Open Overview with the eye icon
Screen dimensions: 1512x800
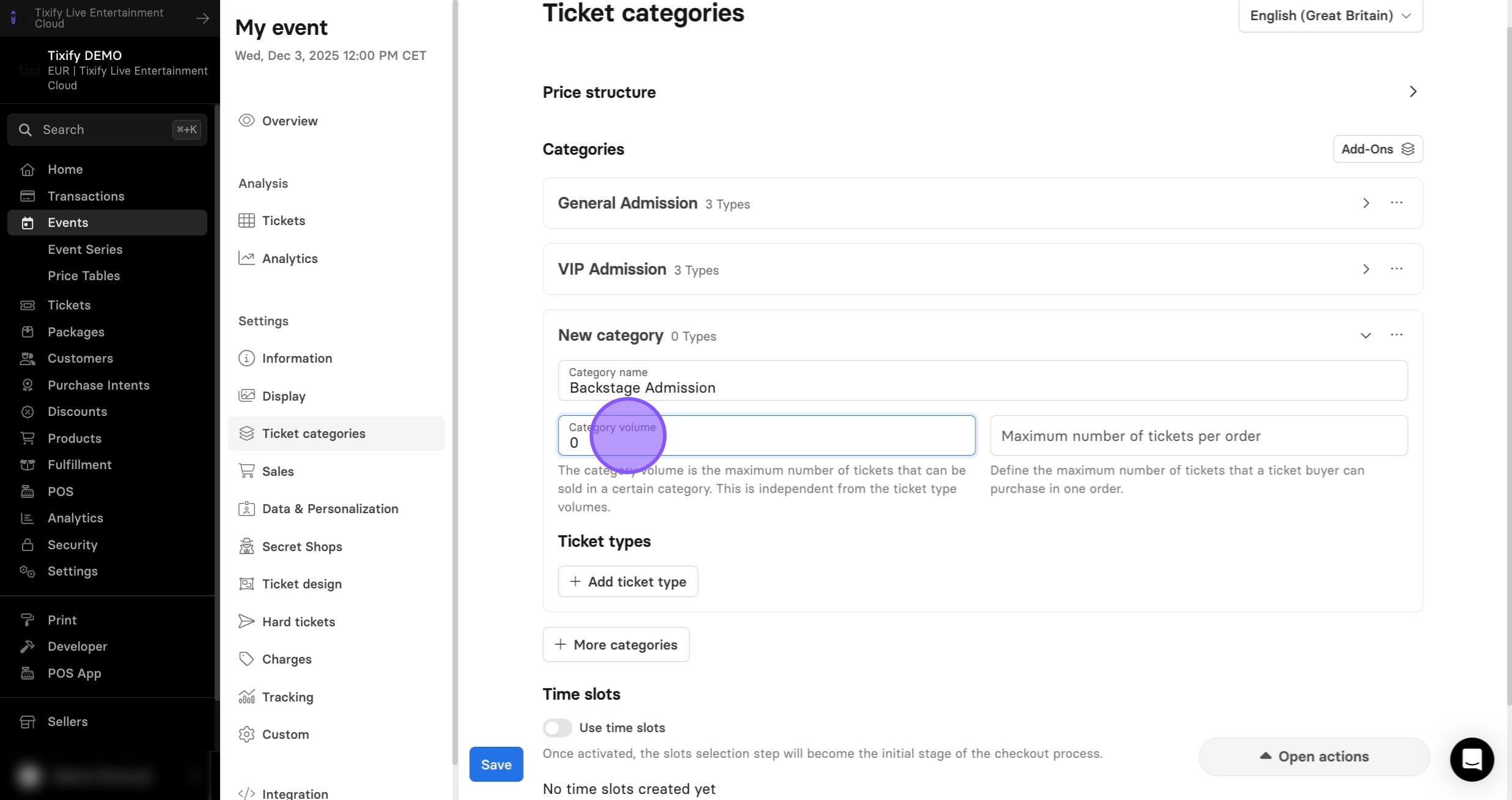click(x=278, y=120)
